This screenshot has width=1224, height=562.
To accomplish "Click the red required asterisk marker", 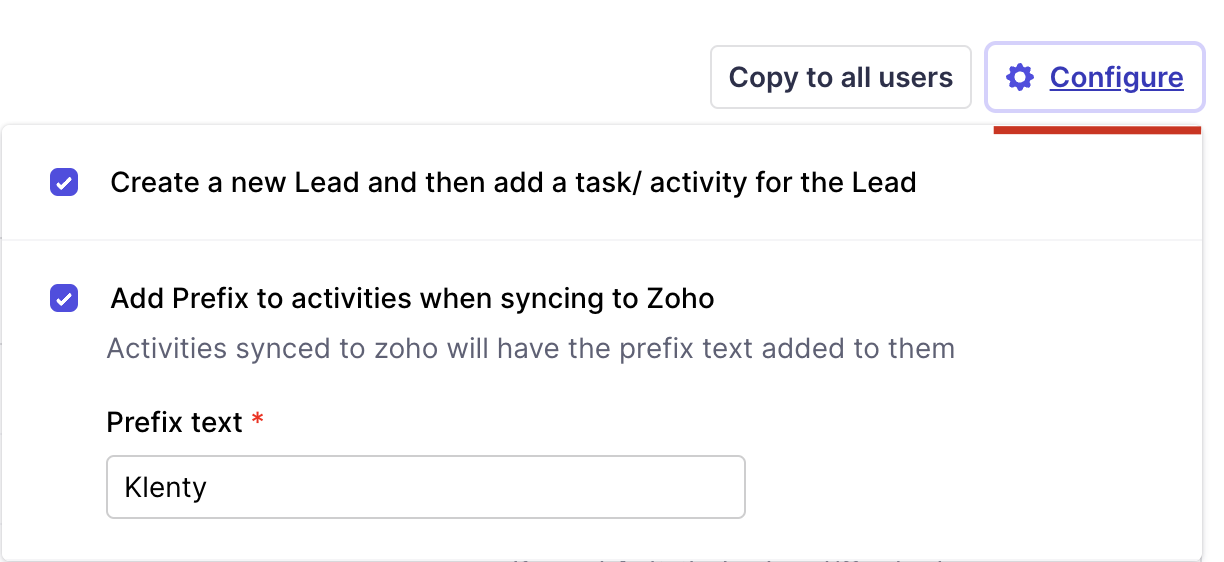I will click(x=258, y=421).
